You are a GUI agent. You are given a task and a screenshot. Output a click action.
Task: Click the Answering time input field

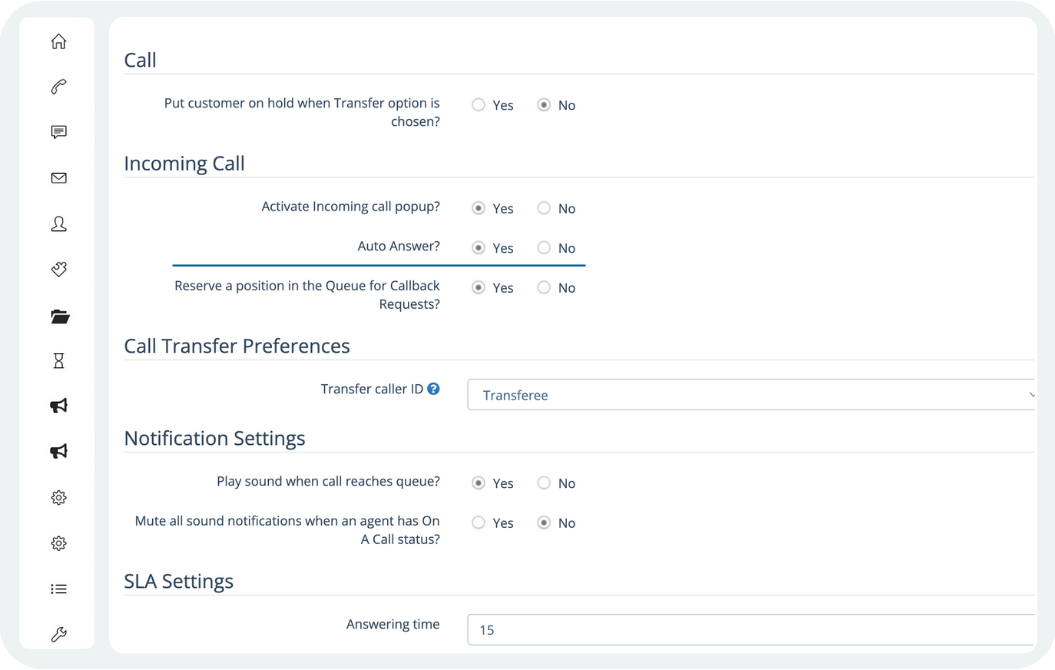[x=750, y=630]
